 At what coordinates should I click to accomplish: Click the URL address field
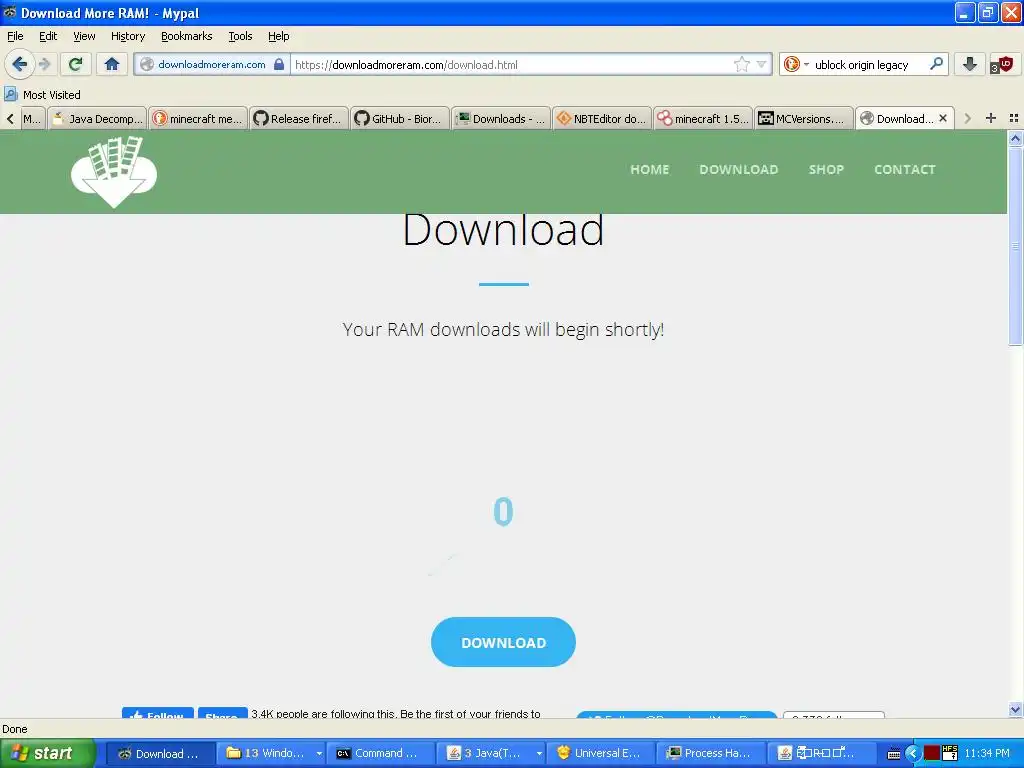click(513, 64)
